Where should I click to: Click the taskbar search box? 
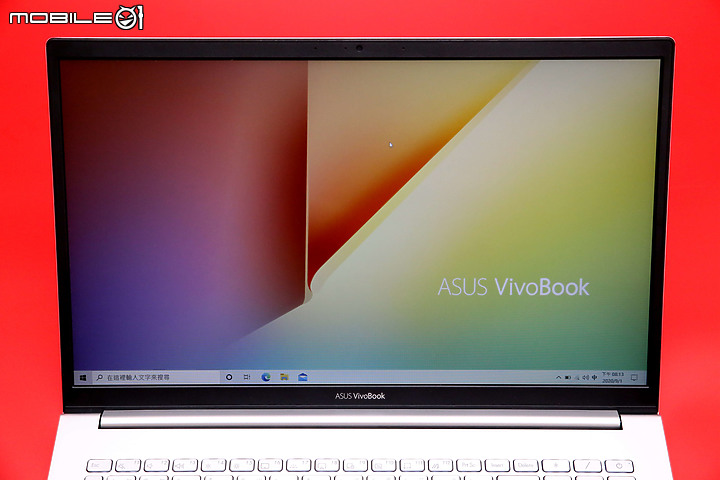tap(156, 378)
